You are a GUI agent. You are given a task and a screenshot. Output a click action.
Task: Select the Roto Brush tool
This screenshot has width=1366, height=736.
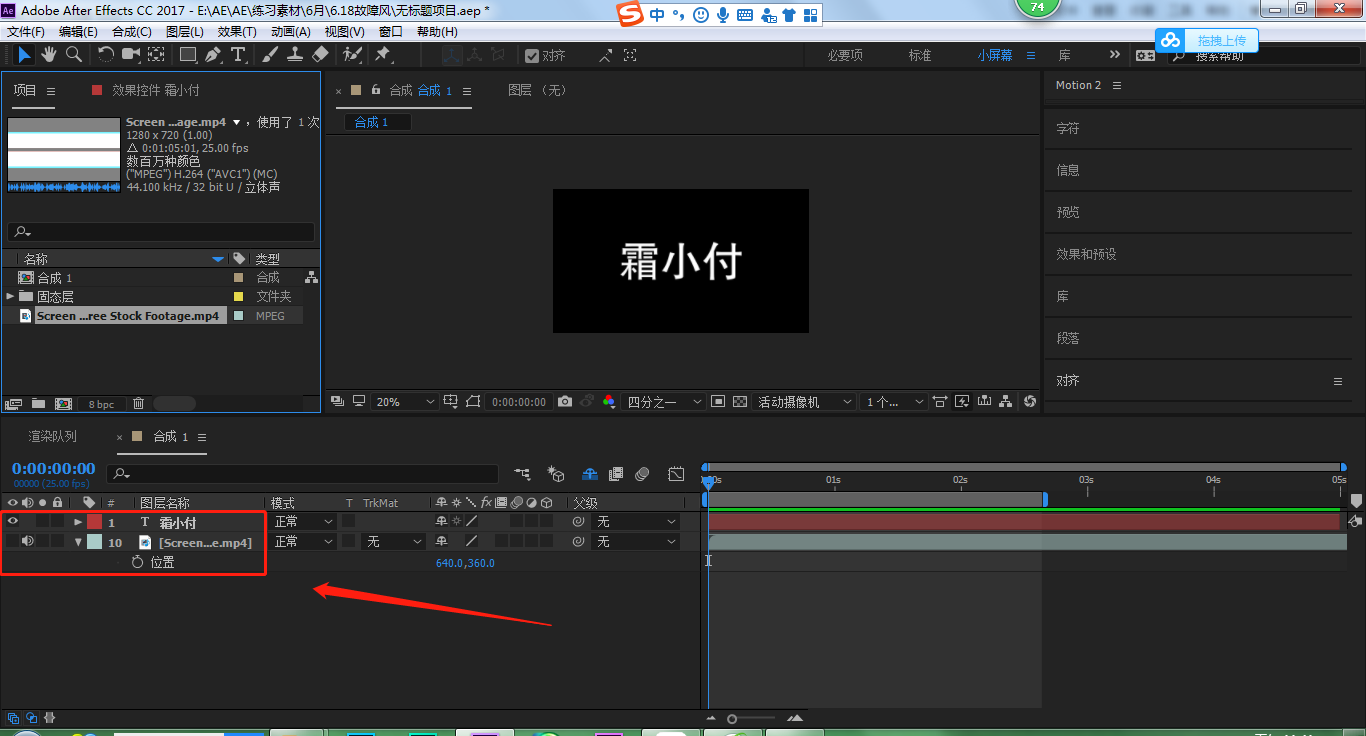pyautogui.click(x=352, y=55)
